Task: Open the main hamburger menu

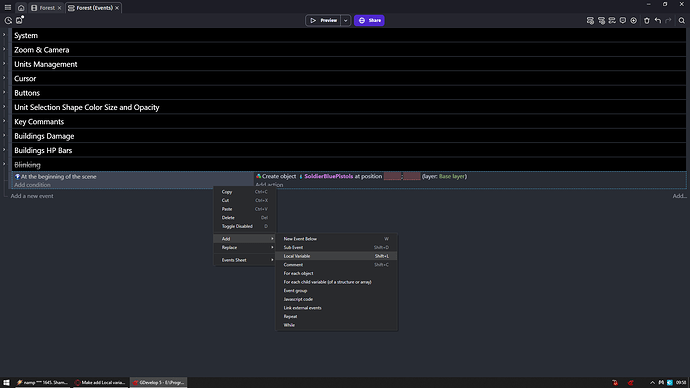Action: 7,7
